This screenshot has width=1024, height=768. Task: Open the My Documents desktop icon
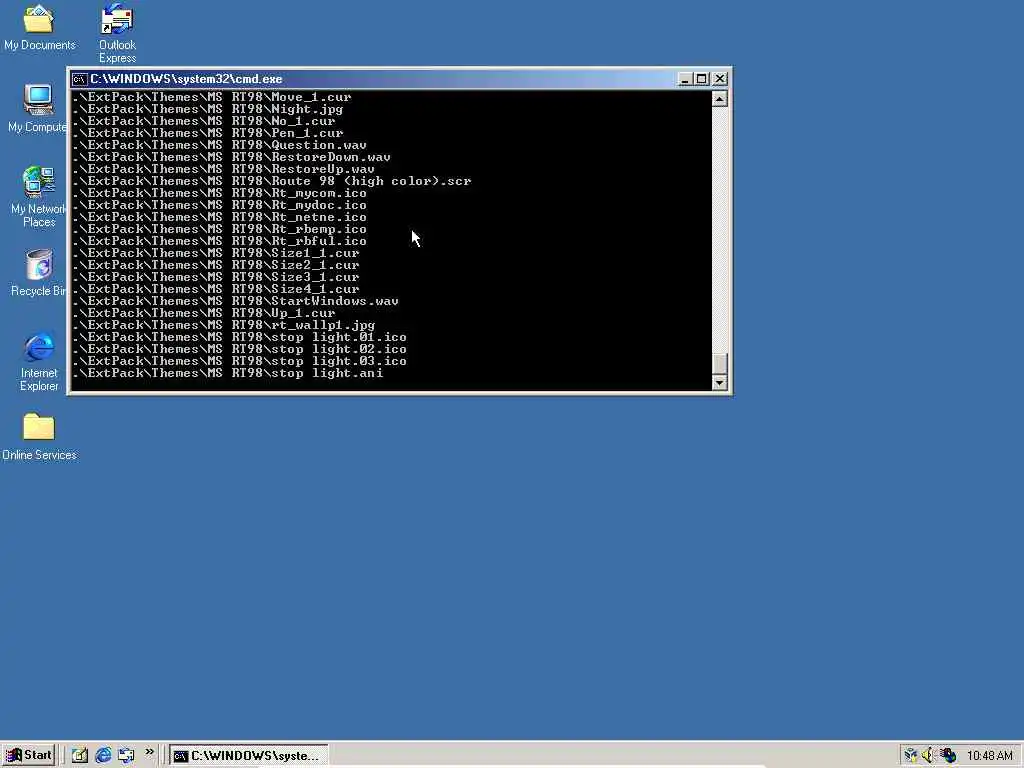pos(39,27)
